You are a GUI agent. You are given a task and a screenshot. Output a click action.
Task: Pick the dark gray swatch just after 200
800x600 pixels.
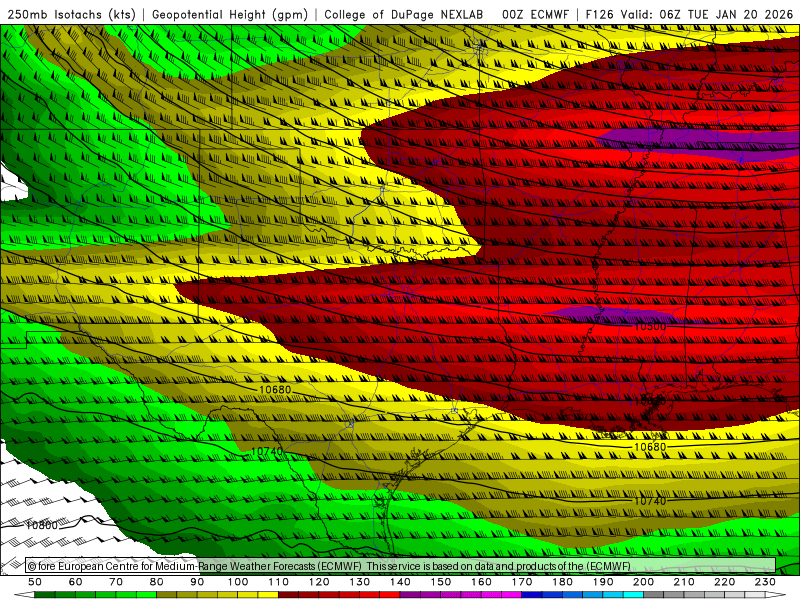tap(654, 594)
